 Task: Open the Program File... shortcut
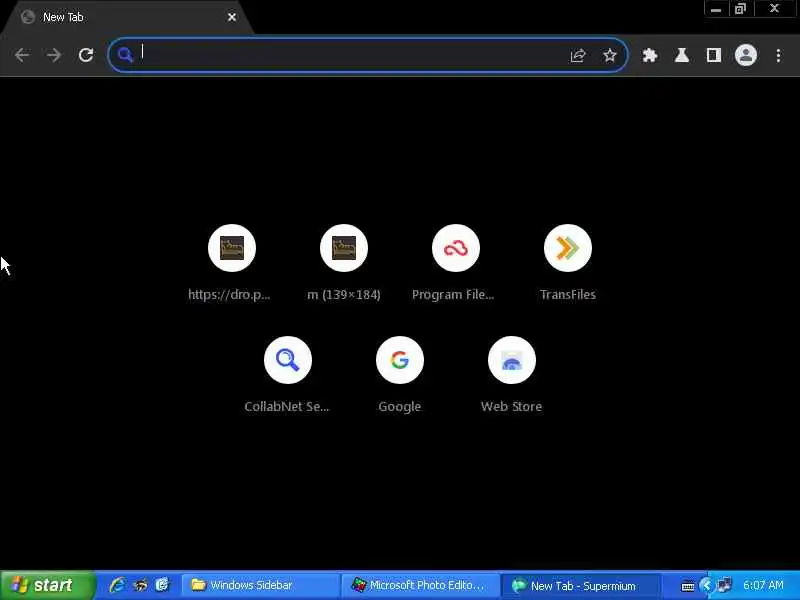click(456, 262)
